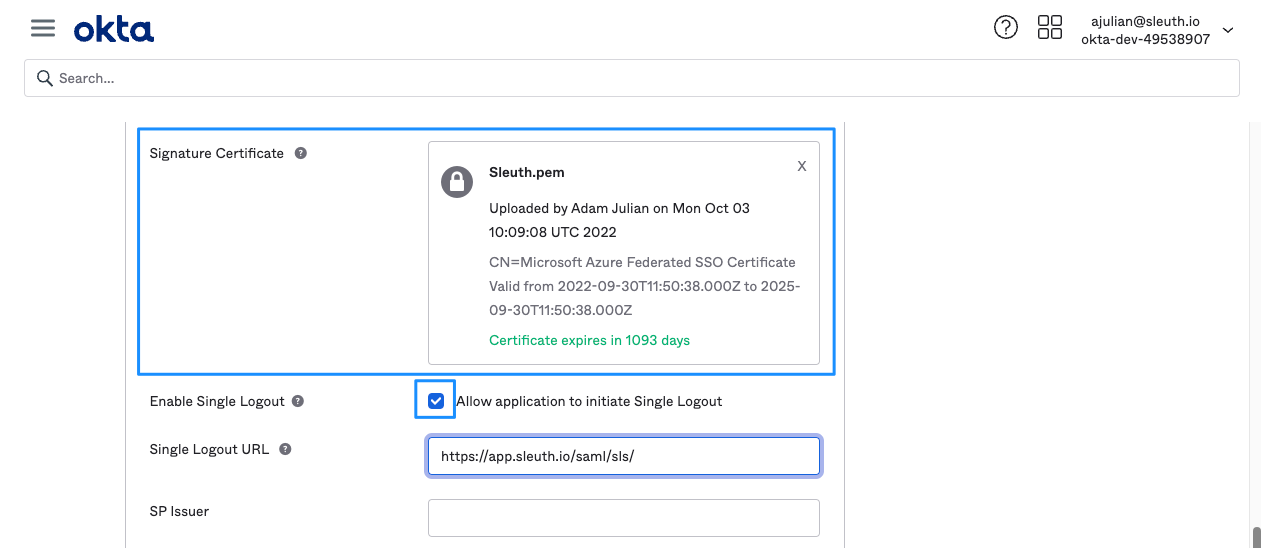The height and width of the screenshot is (548, 1261).
Task: Click the empty SP Issuer field
Action: pos(623,518)
